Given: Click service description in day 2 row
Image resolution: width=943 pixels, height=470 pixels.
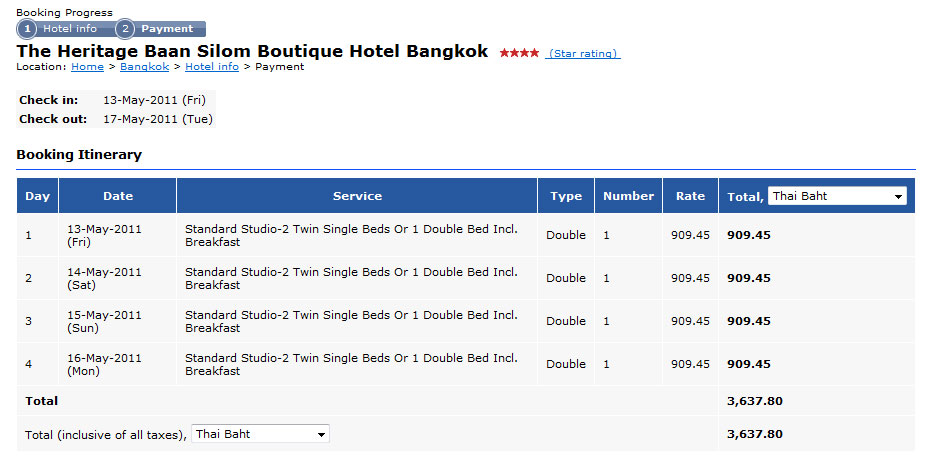Looking at the screenshot, I should [x=351, y=278].
